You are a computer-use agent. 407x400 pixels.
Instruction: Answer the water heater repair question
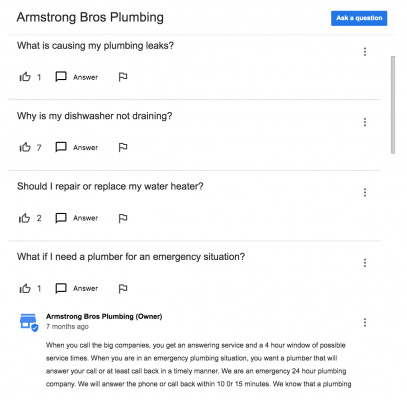click(77, 218)
